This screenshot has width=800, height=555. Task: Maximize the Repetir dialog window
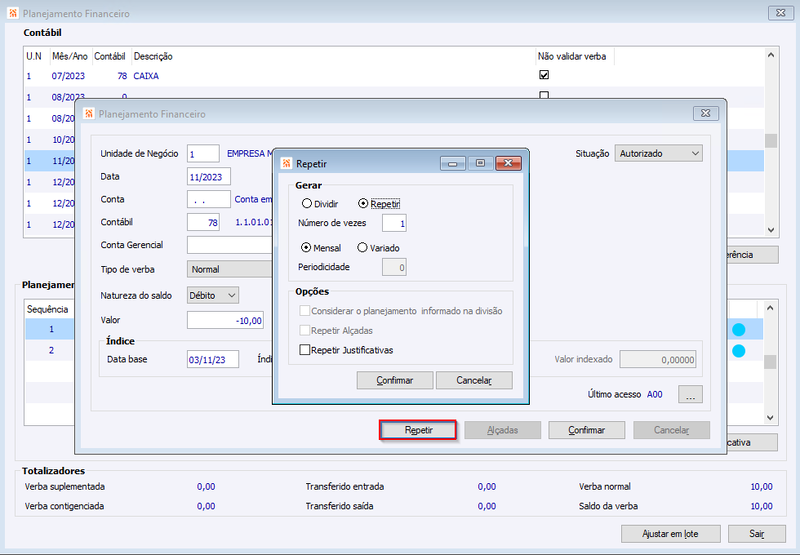point(480,163)
